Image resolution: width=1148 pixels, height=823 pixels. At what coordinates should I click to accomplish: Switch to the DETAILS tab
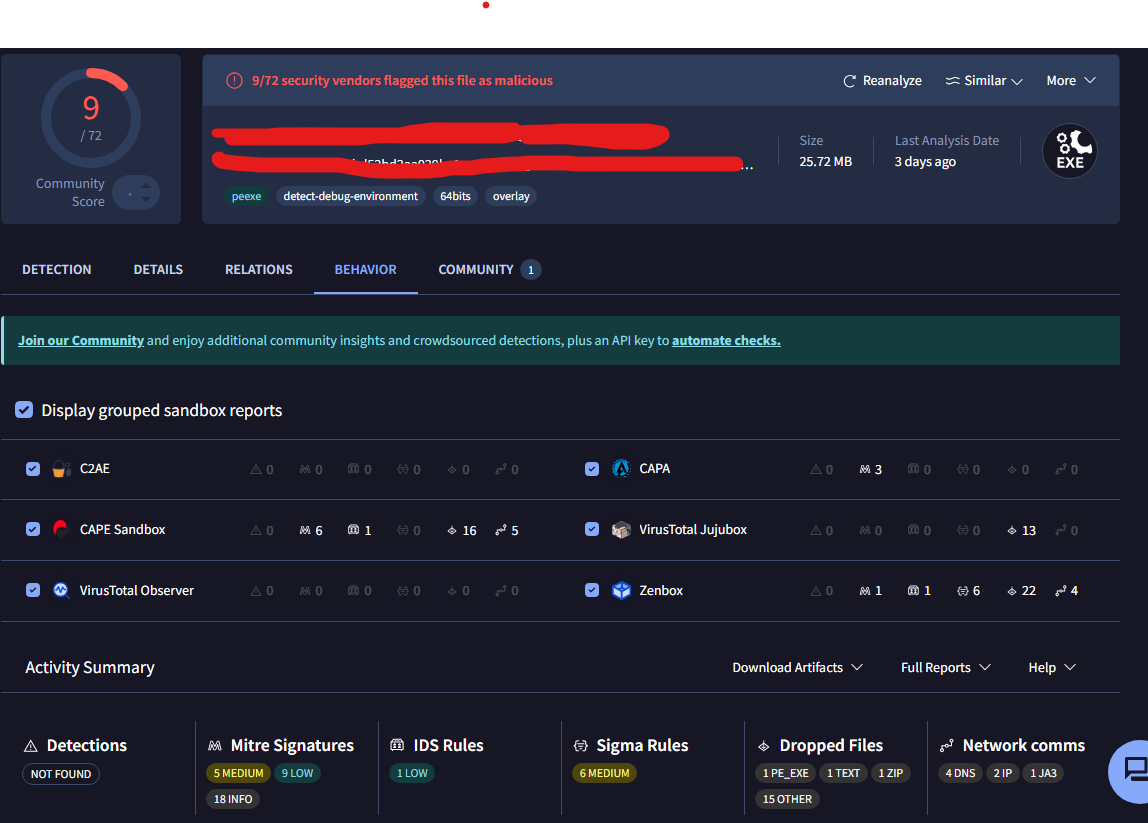point(158,269)
